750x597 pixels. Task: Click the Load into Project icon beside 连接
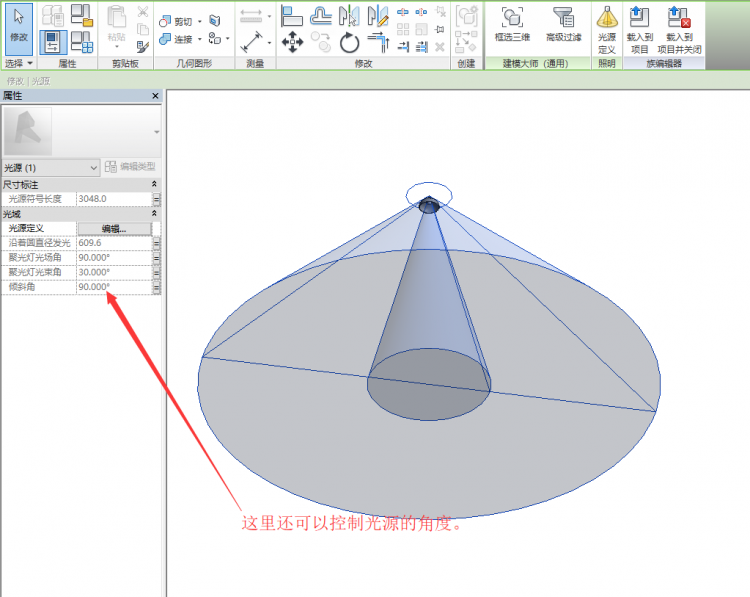[215, 38]
